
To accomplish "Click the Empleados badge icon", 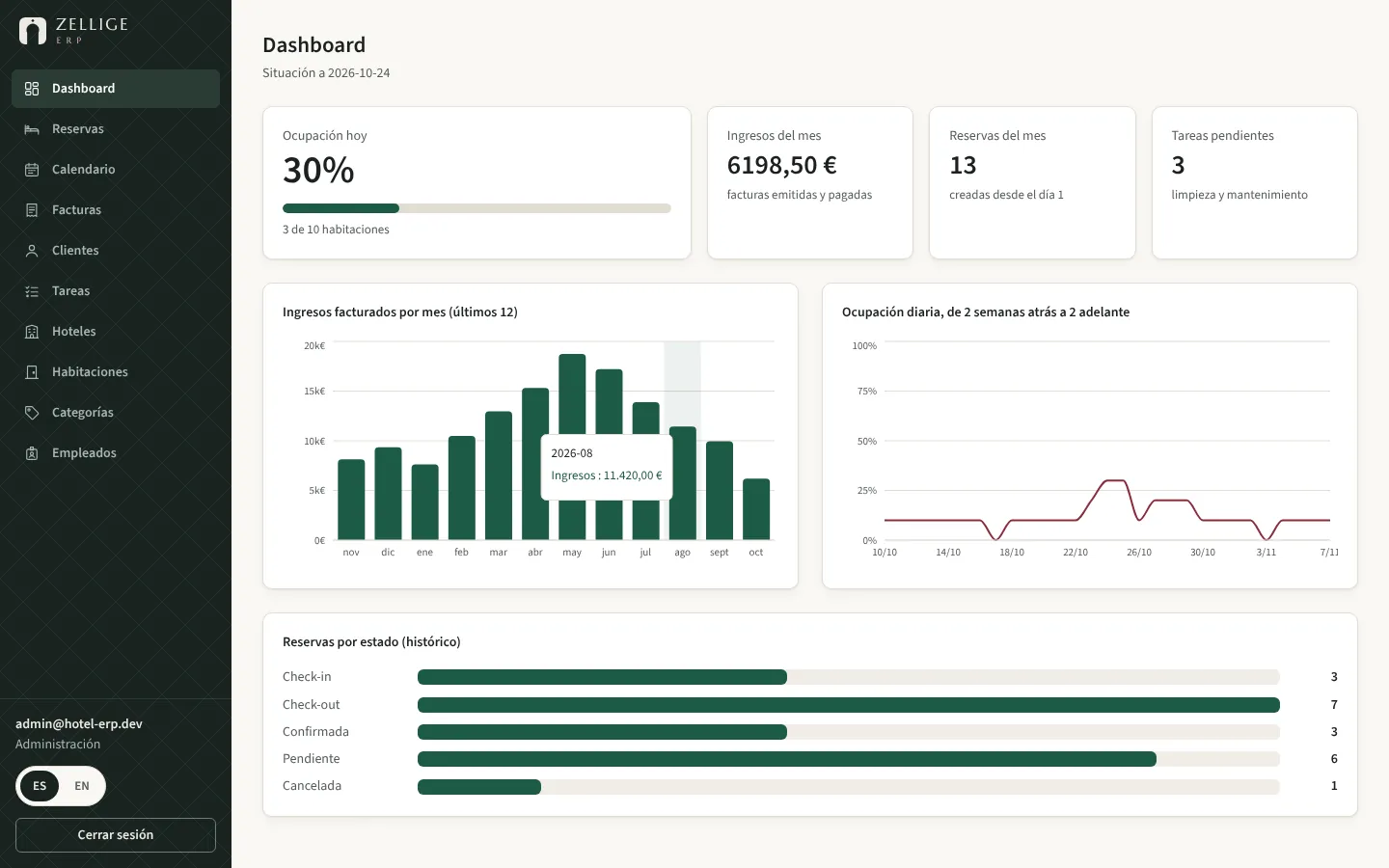I will [x=32, y=453].
